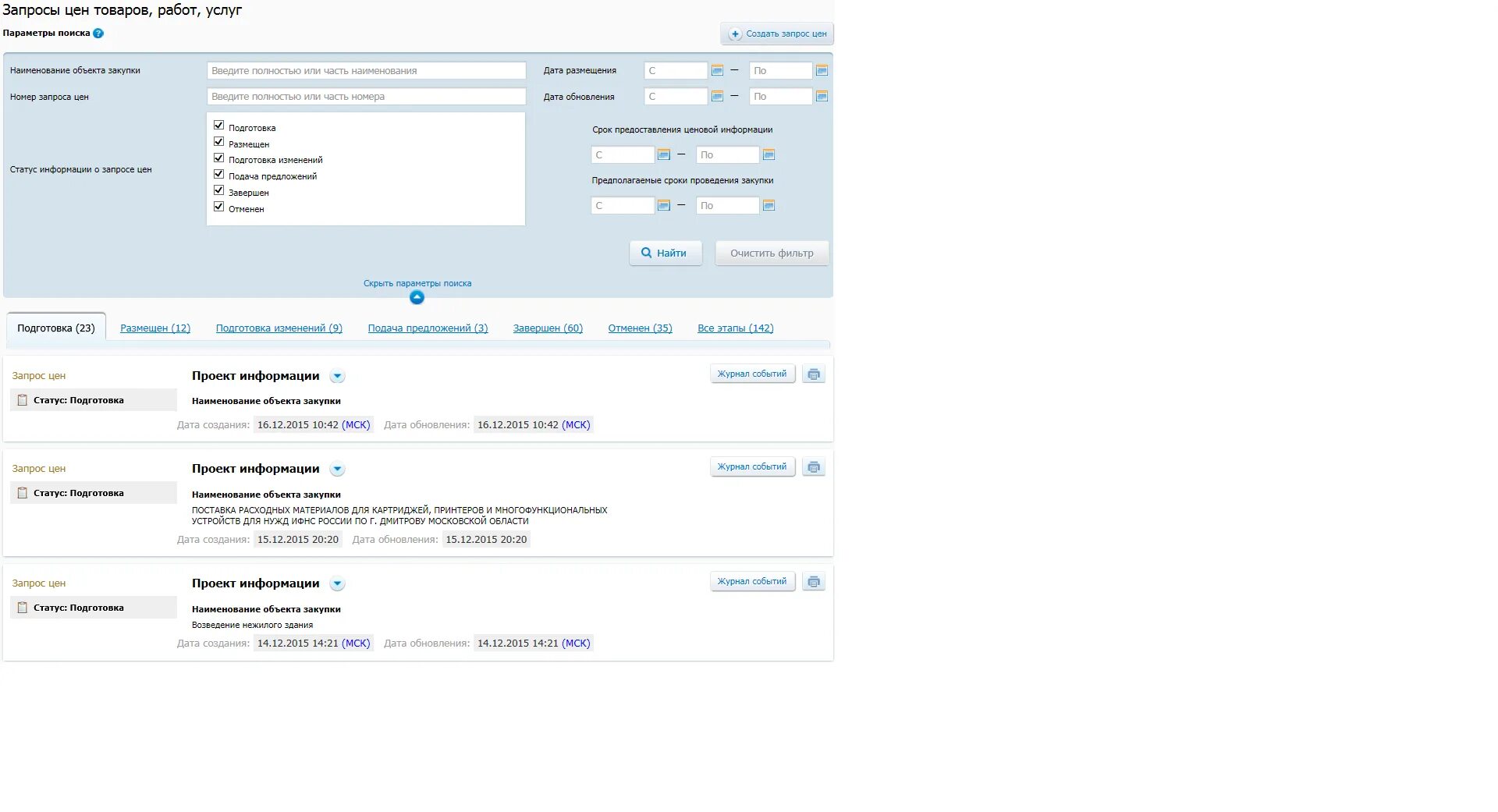The width and height of the screenshot is (1498, 812).
Task: Open calendar for Дата обновления end date
Action: click(x=822, y=97)
